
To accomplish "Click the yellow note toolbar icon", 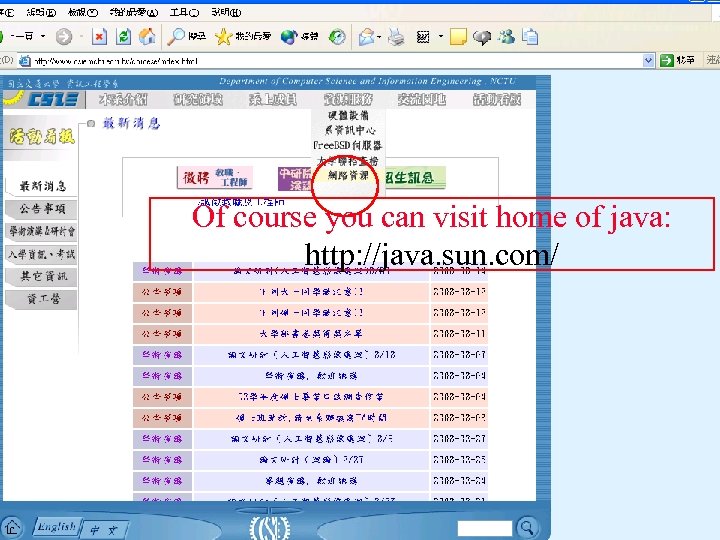I will (x=458, y=36).
